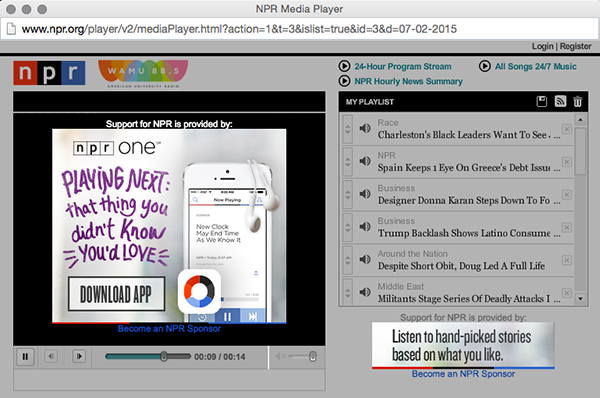Play the NPR Hourly News Summary icon
This screenshot has height=398, width=600.
tap(344, 81)
